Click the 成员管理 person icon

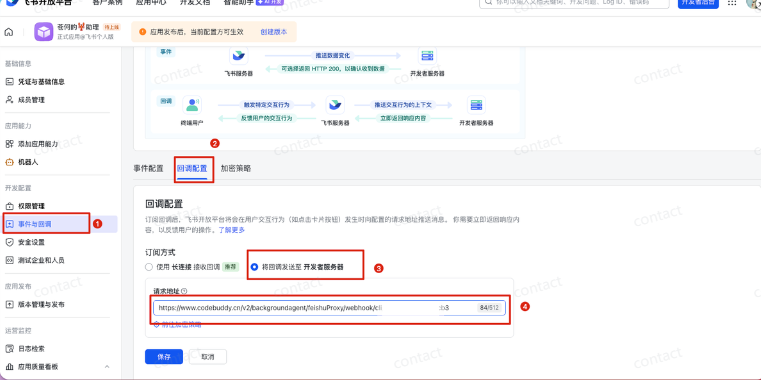coord(9,99)
